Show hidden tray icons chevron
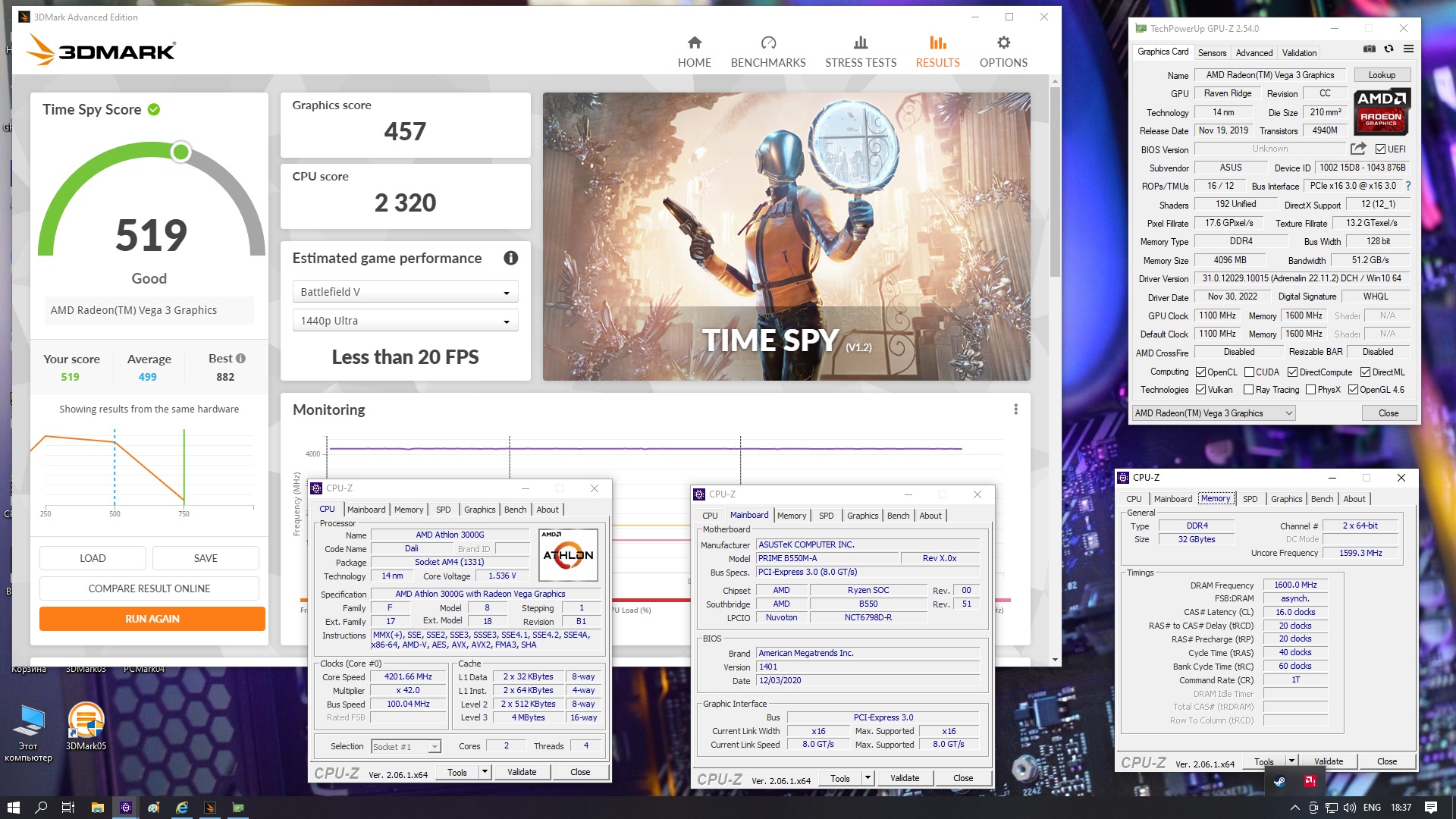The width and height of the screenshot is (1456, 819). 1294,808
